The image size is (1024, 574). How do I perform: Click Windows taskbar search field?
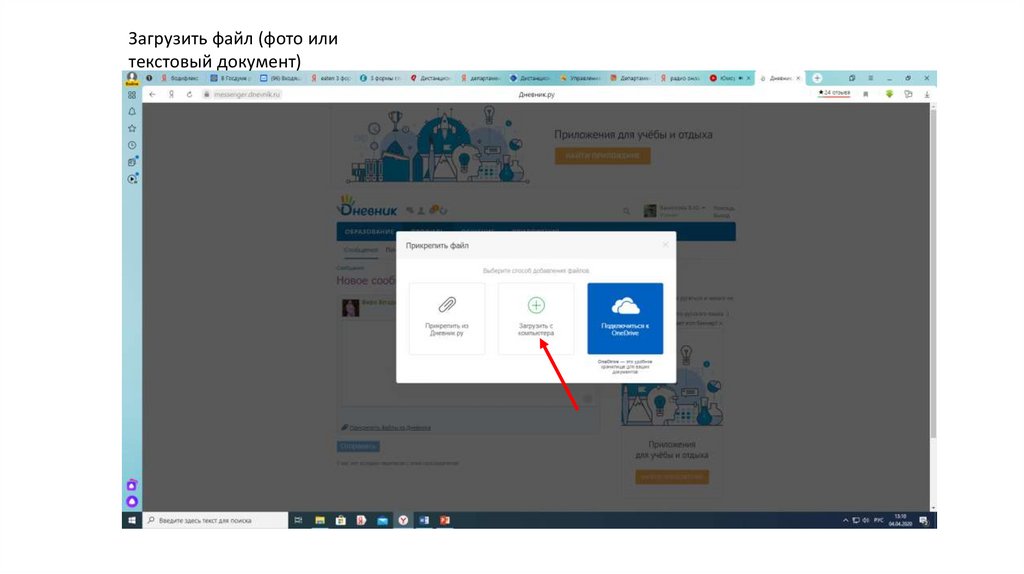point(216,520)
